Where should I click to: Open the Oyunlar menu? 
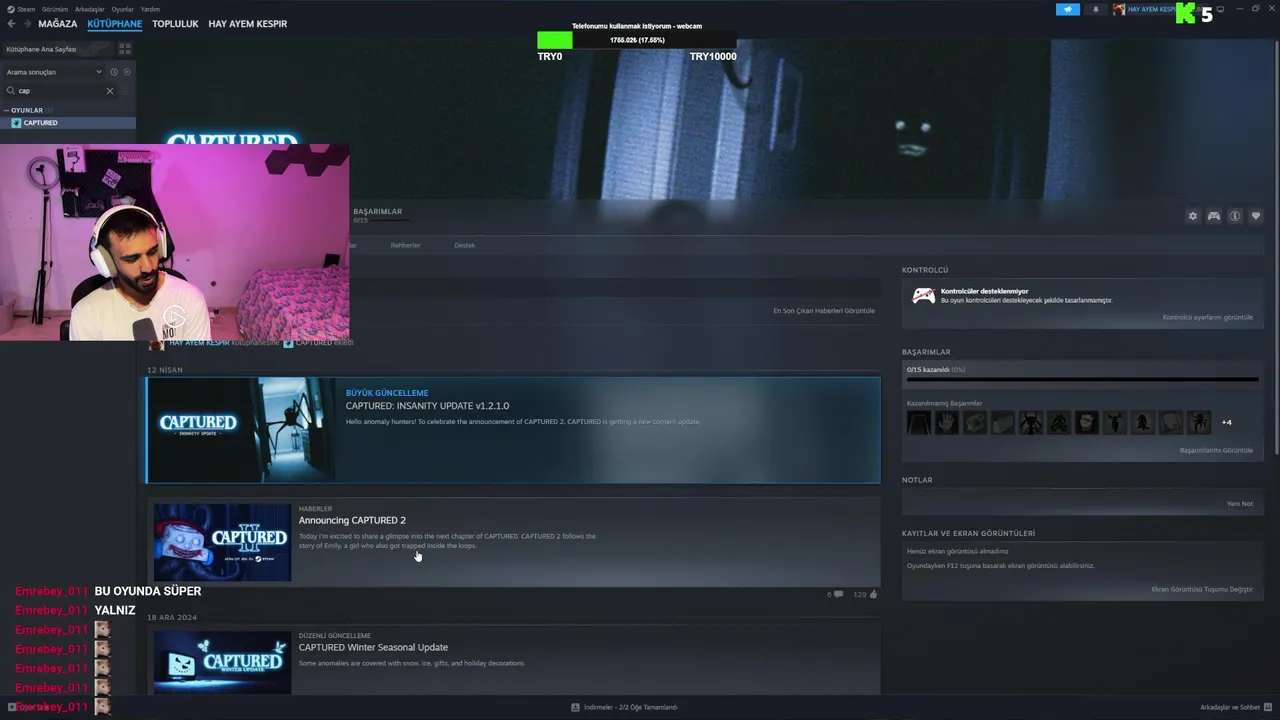tap(122, 9)
